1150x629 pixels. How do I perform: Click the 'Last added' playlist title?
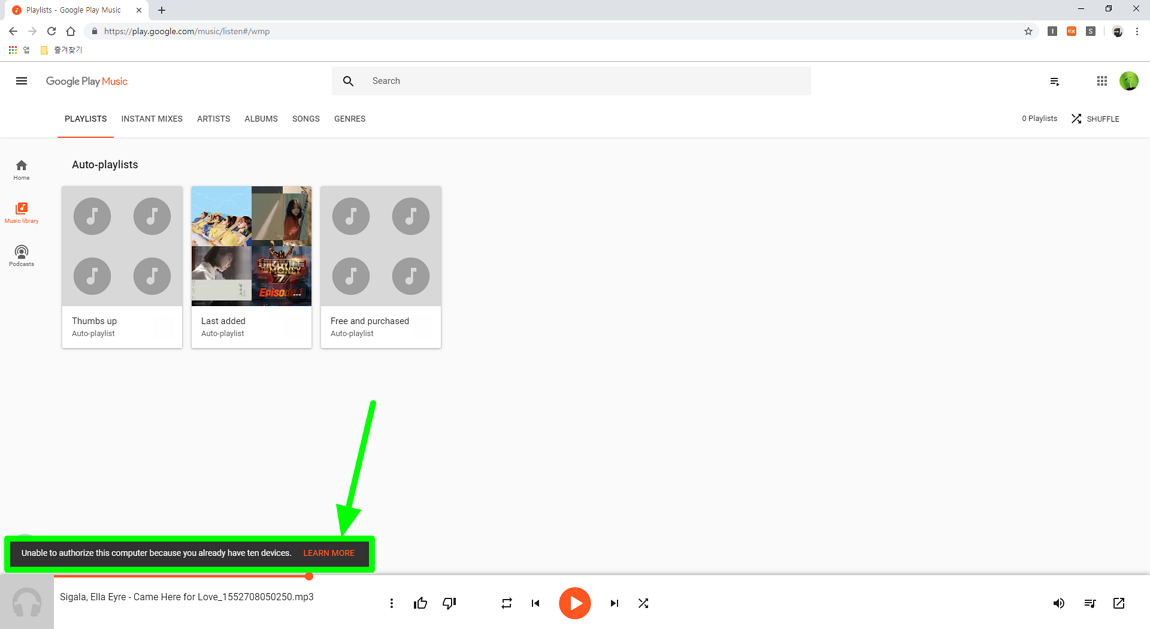click(x=223, y=321)
